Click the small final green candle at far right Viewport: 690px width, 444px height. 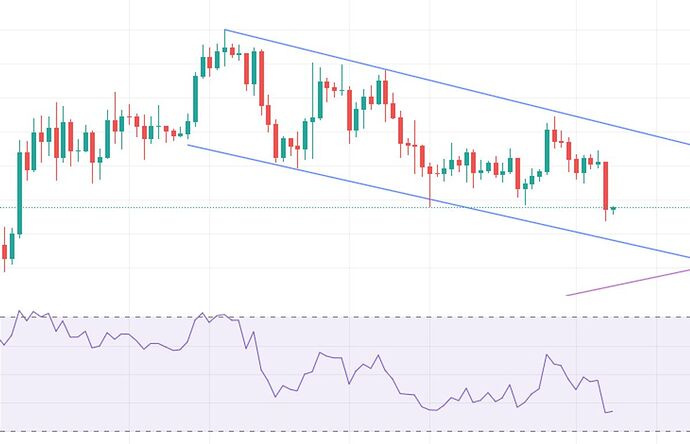tap(613, 209)
